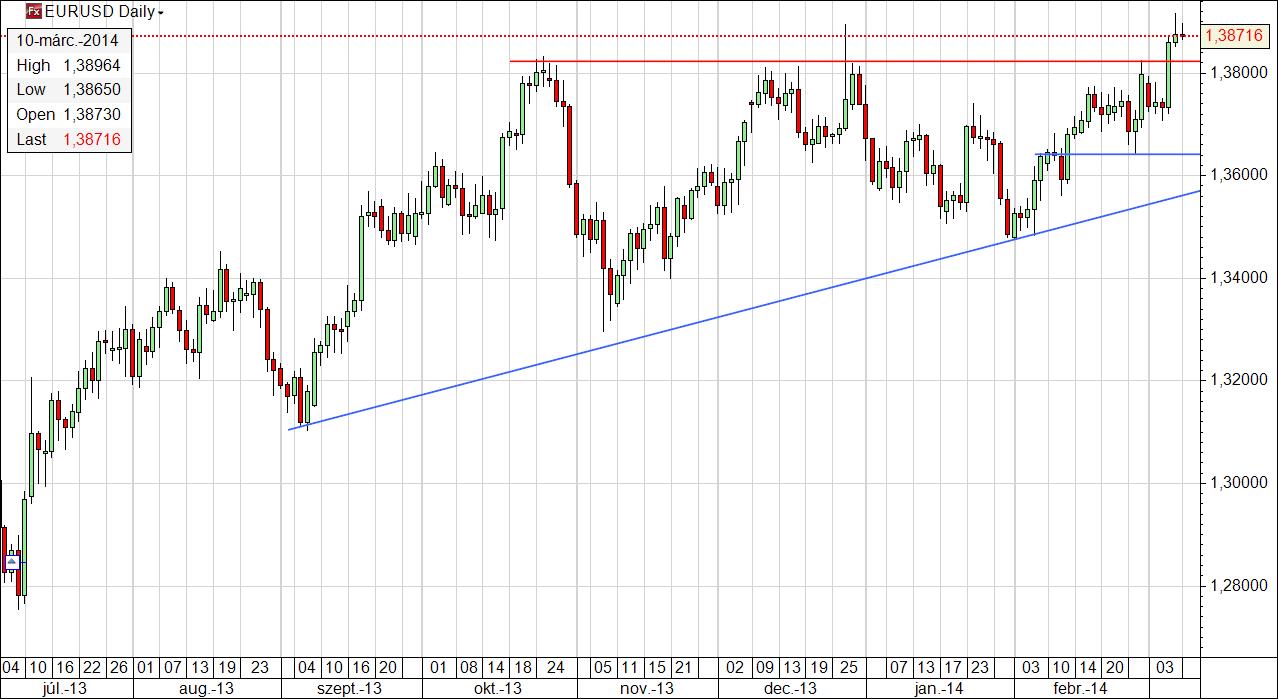Click the szept.-13 month label

coord(349,689)
